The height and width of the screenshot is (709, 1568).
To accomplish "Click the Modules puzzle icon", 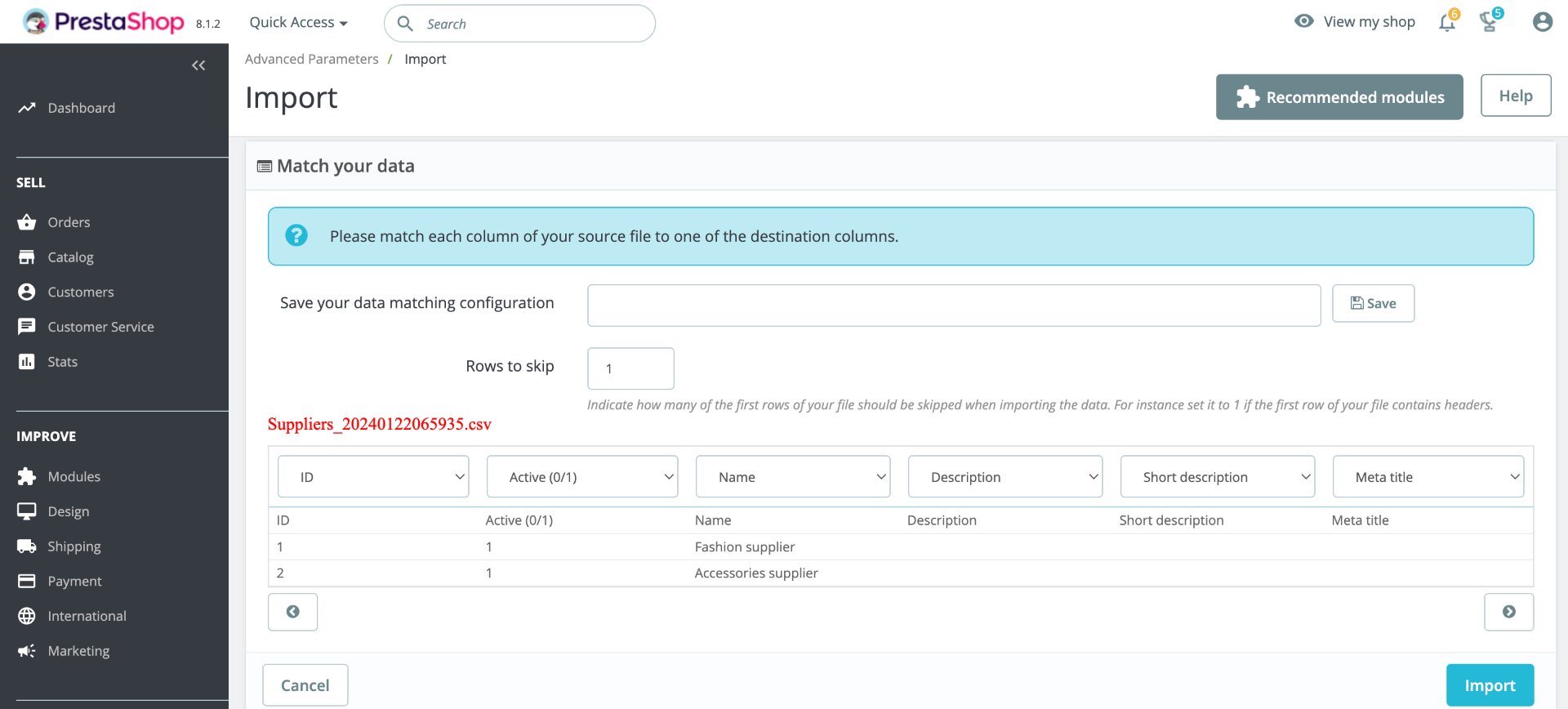I will [x=27, y=476].
